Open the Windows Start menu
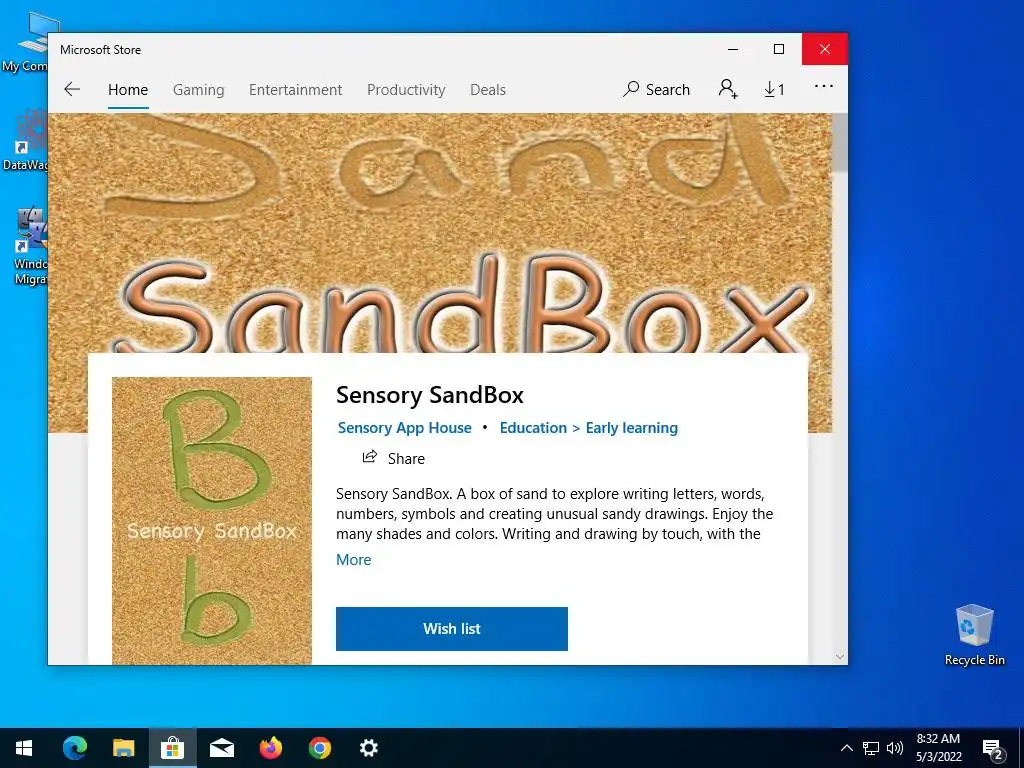 coord(24,748)
